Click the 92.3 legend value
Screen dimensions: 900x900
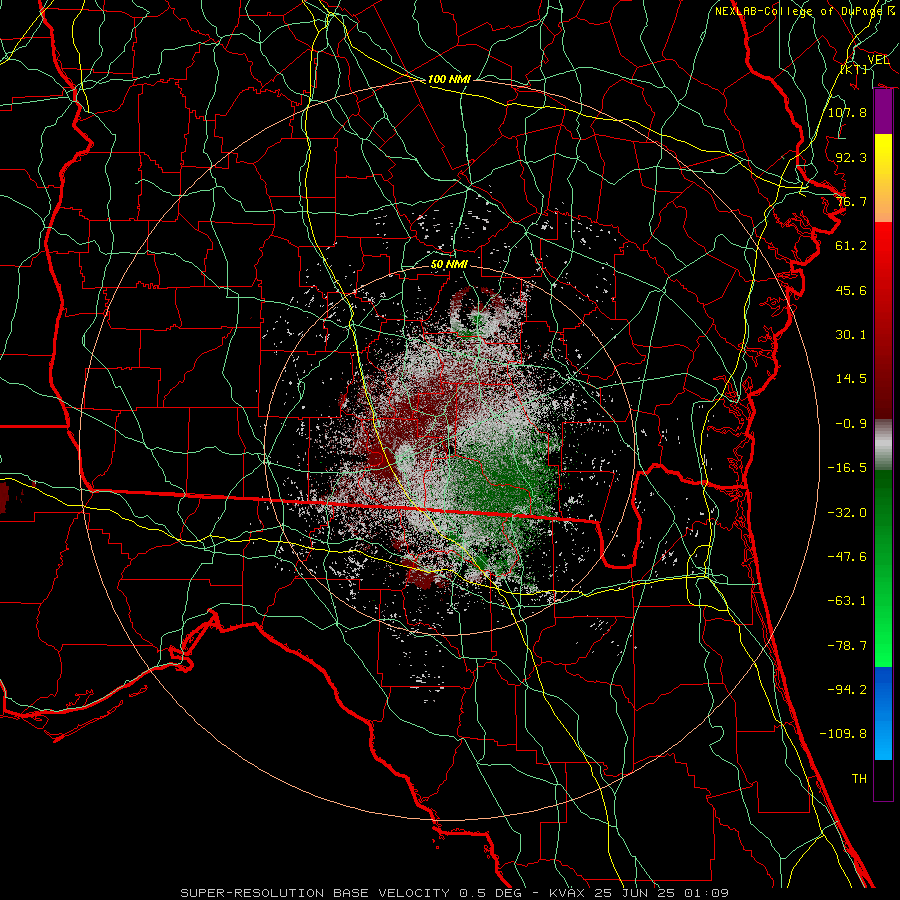click(851, 157)
